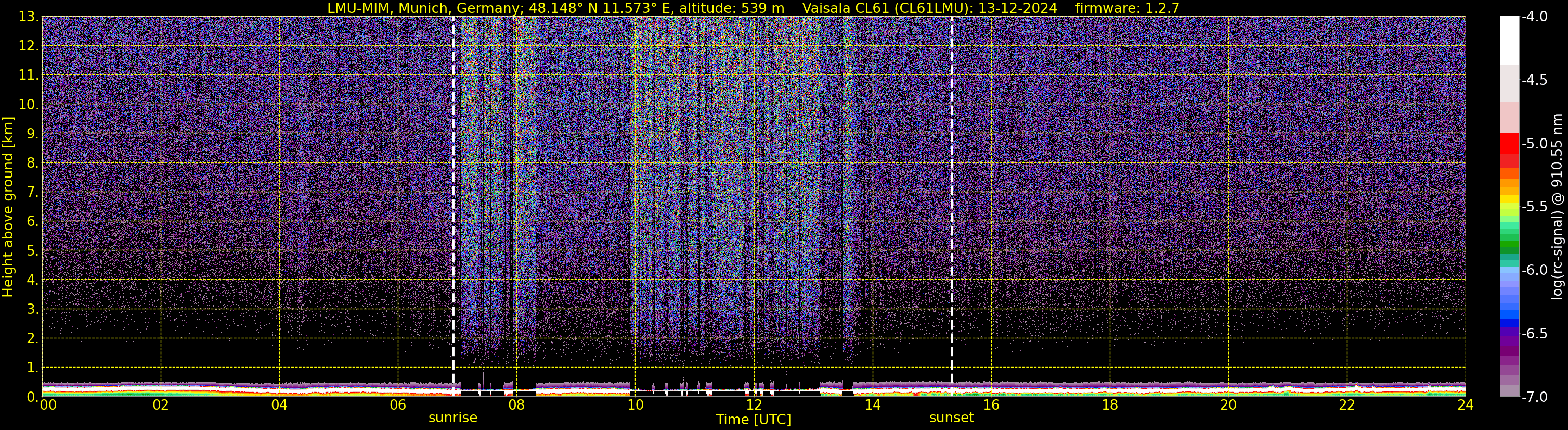Click the 22 tick on the time axis

1347,405
